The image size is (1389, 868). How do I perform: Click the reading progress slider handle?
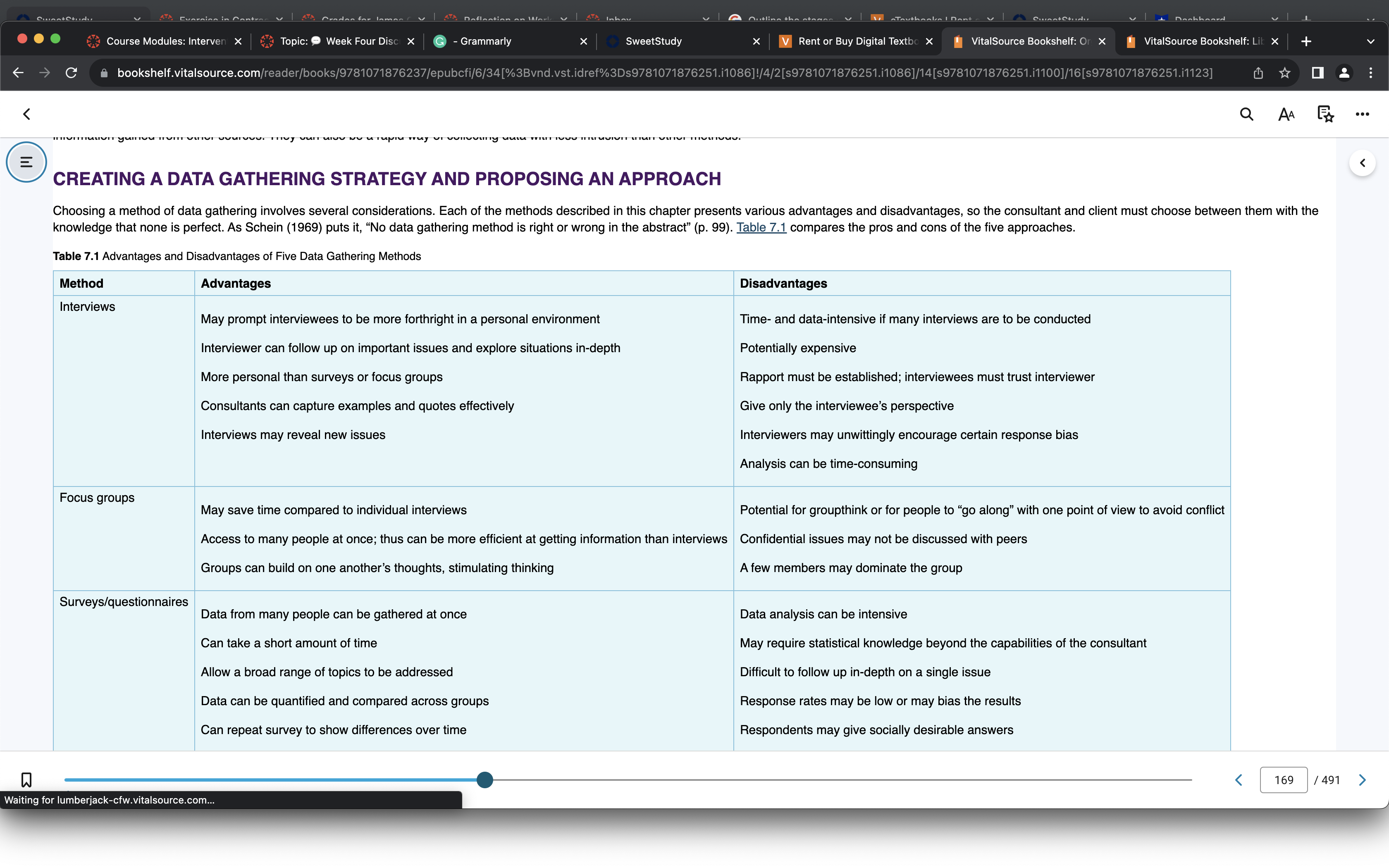[485, 780]
